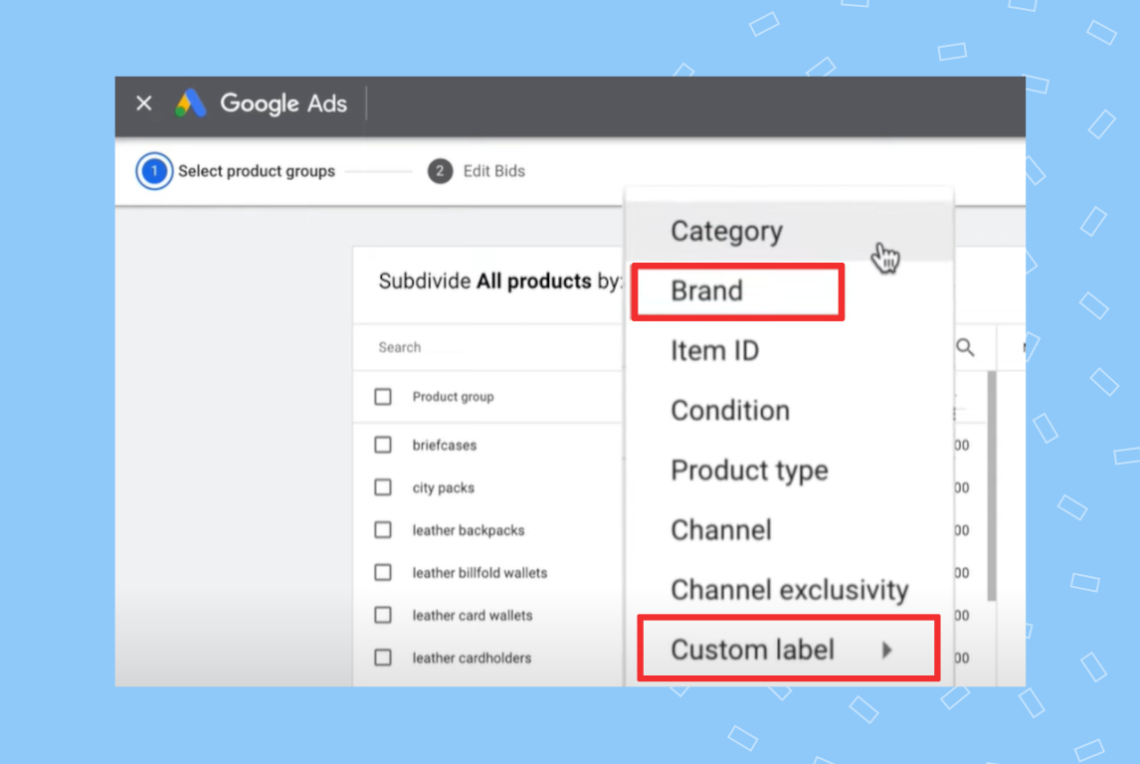Click the leather card wallets label
Image resolution: width=1140 pixels, height=764 pixels.
473,616
